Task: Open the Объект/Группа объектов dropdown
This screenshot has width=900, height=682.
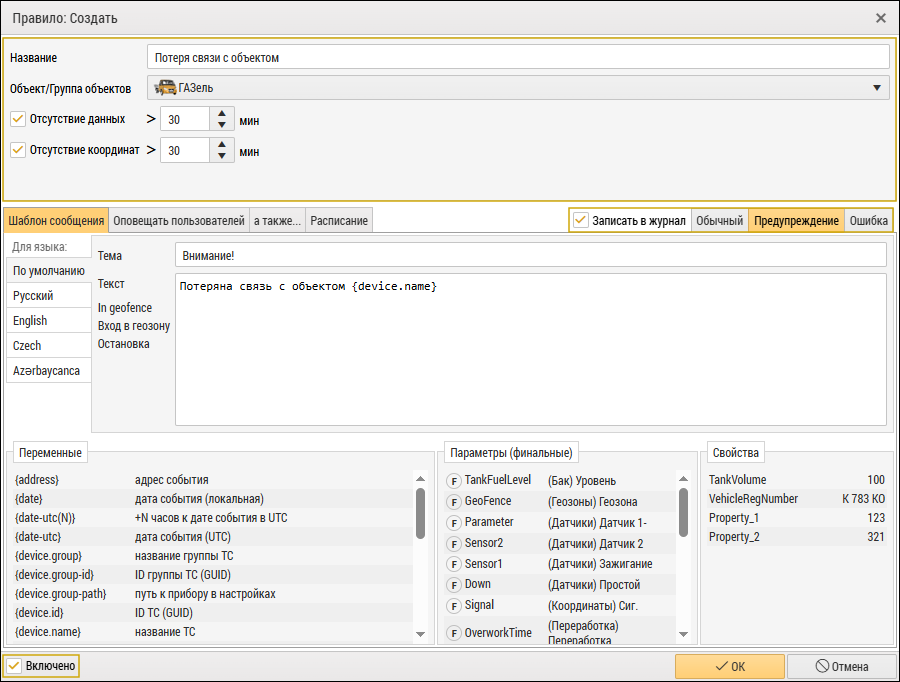Action: click(x=877, y=88)
